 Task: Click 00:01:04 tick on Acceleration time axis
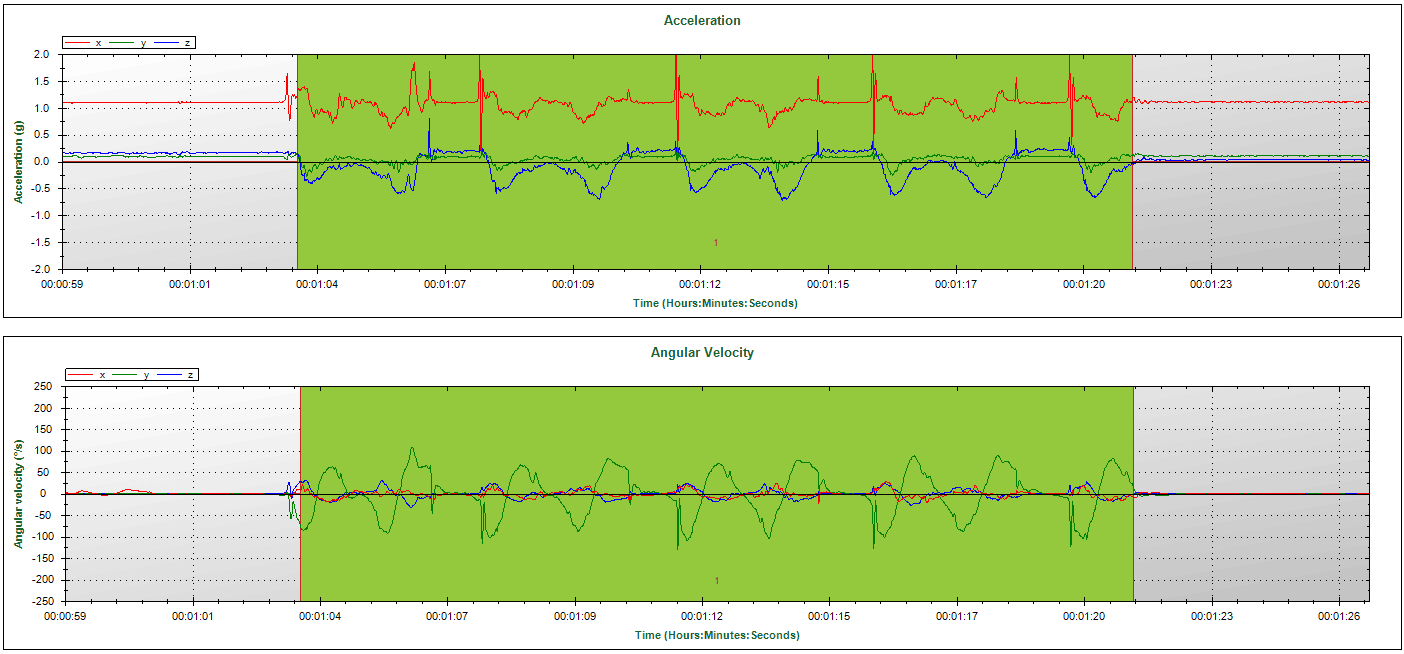(317, 285)
